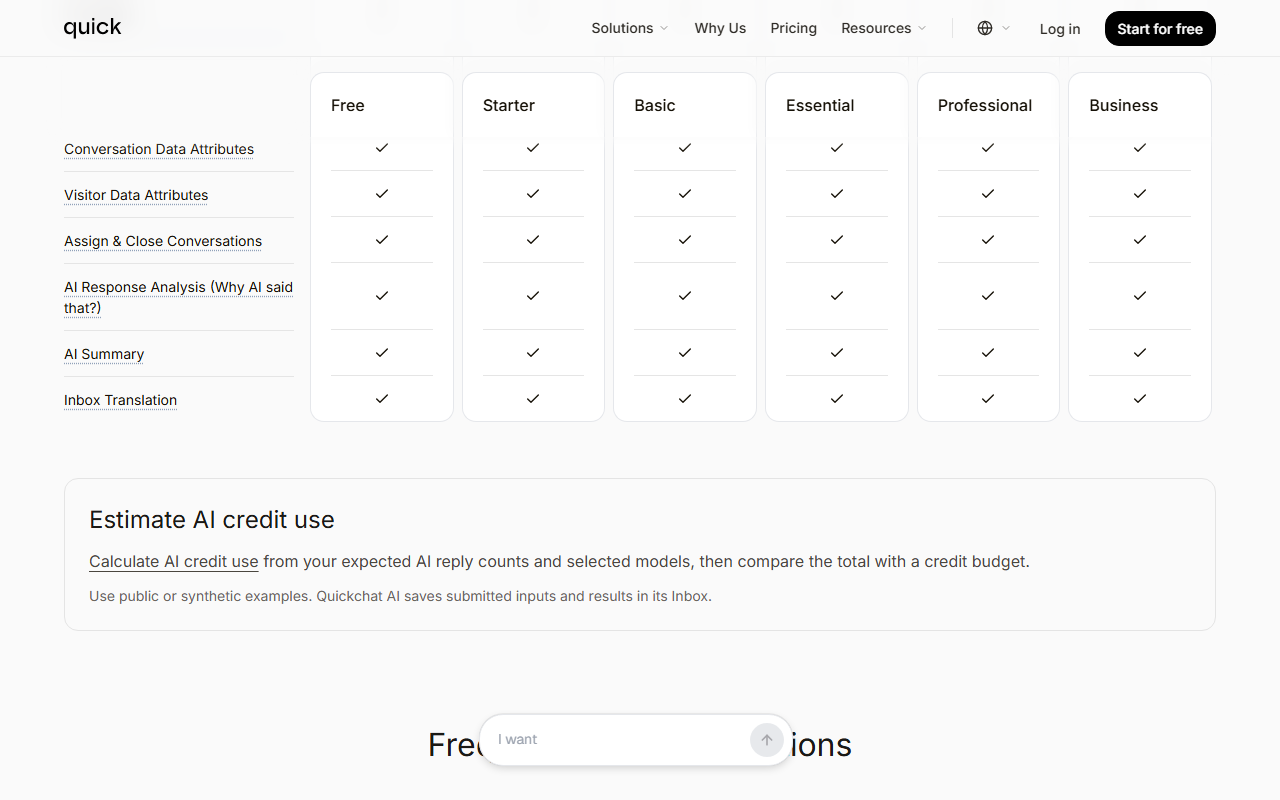Image resolution: width=1280 pixels, height=800 pixels.
Task: Click the Start for free button
Action: click(1160, 29)
